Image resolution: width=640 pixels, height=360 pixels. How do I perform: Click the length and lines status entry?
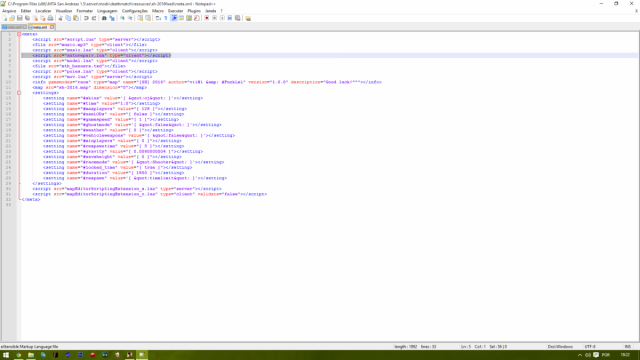(x=416, y=347)
